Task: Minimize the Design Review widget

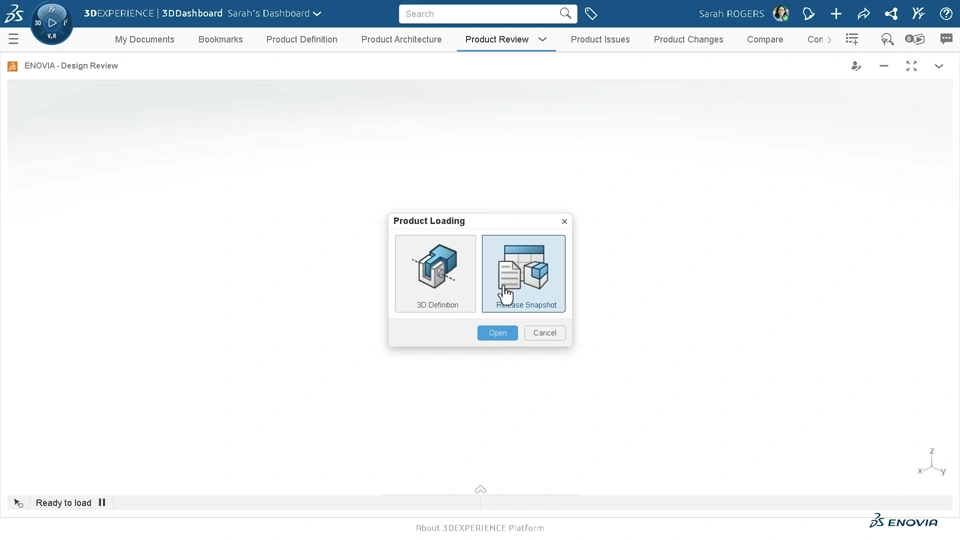Action: coord(883,66)
